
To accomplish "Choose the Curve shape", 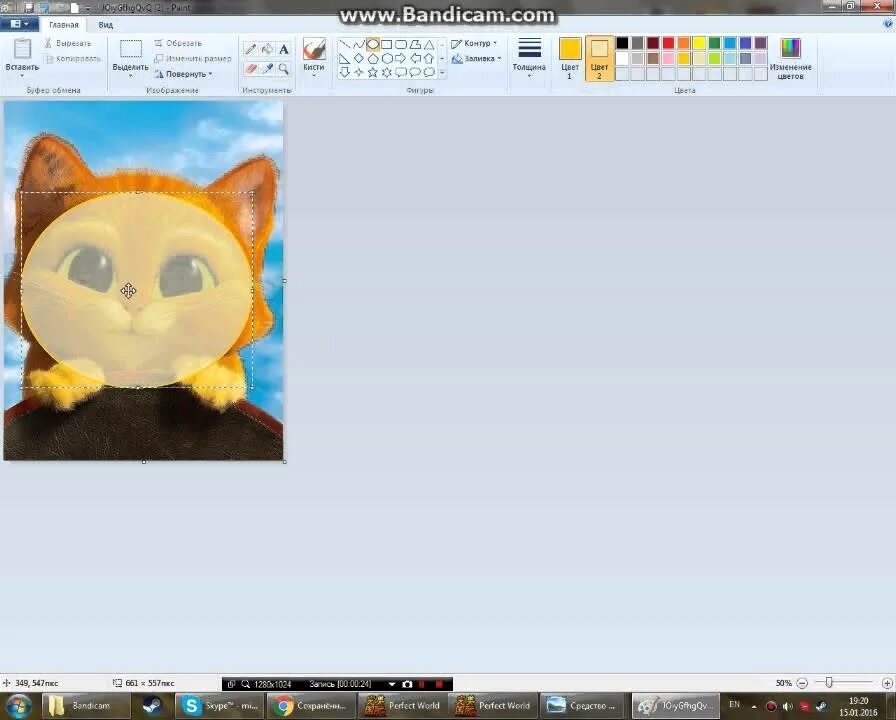I will click(x=359, y=44).
